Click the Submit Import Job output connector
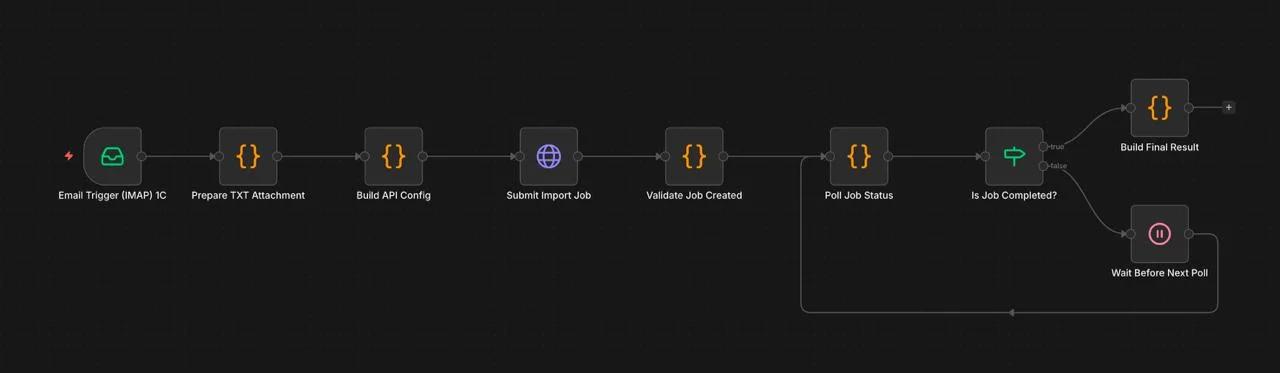Screen dimensions: 1280x373 [578, 156]
